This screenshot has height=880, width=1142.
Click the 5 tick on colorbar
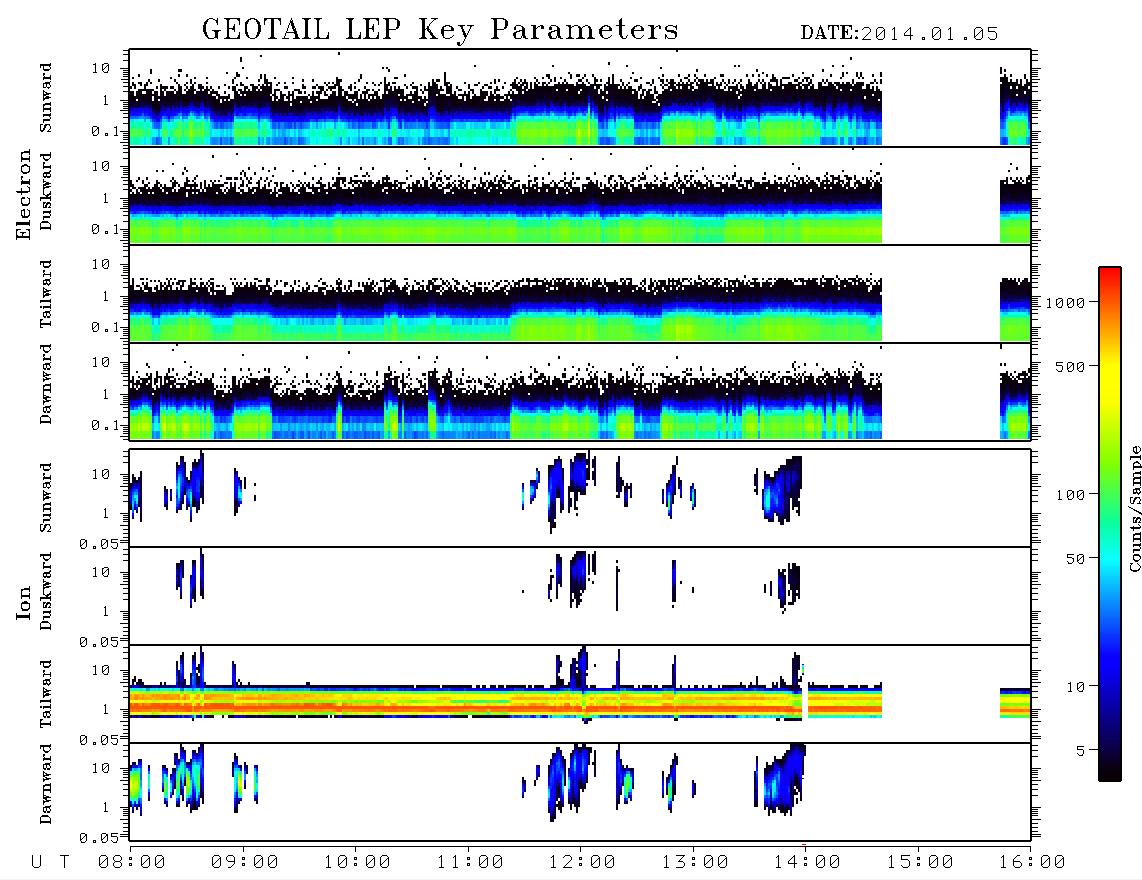[x=1081, y=751]
